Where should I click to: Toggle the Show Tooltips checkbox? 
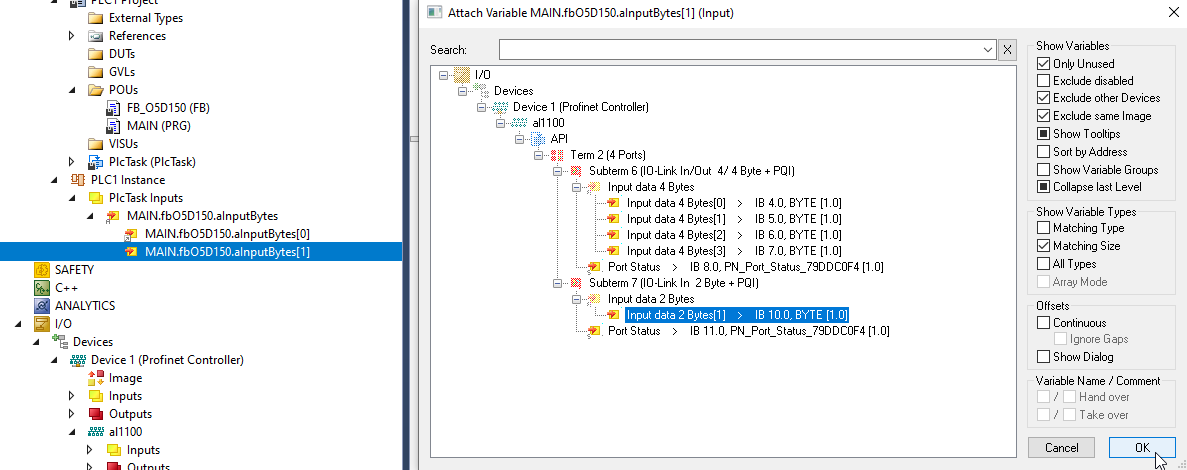(x=1044, y=134)
